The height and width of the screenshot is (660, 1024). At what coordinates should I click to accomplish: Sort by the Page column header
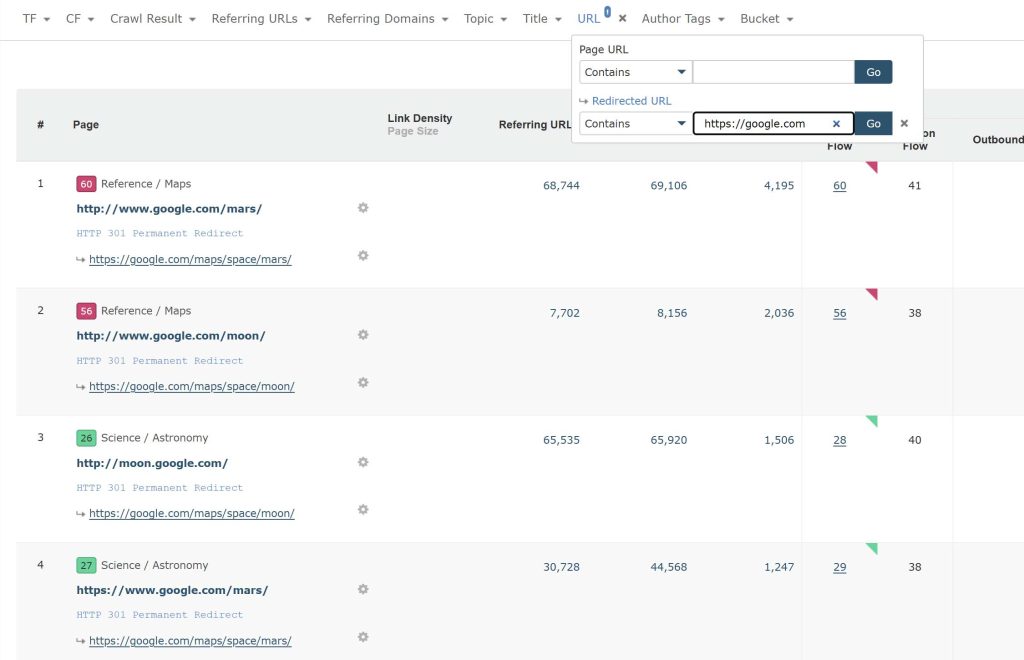pyautogui.click(x=86, y=124)
